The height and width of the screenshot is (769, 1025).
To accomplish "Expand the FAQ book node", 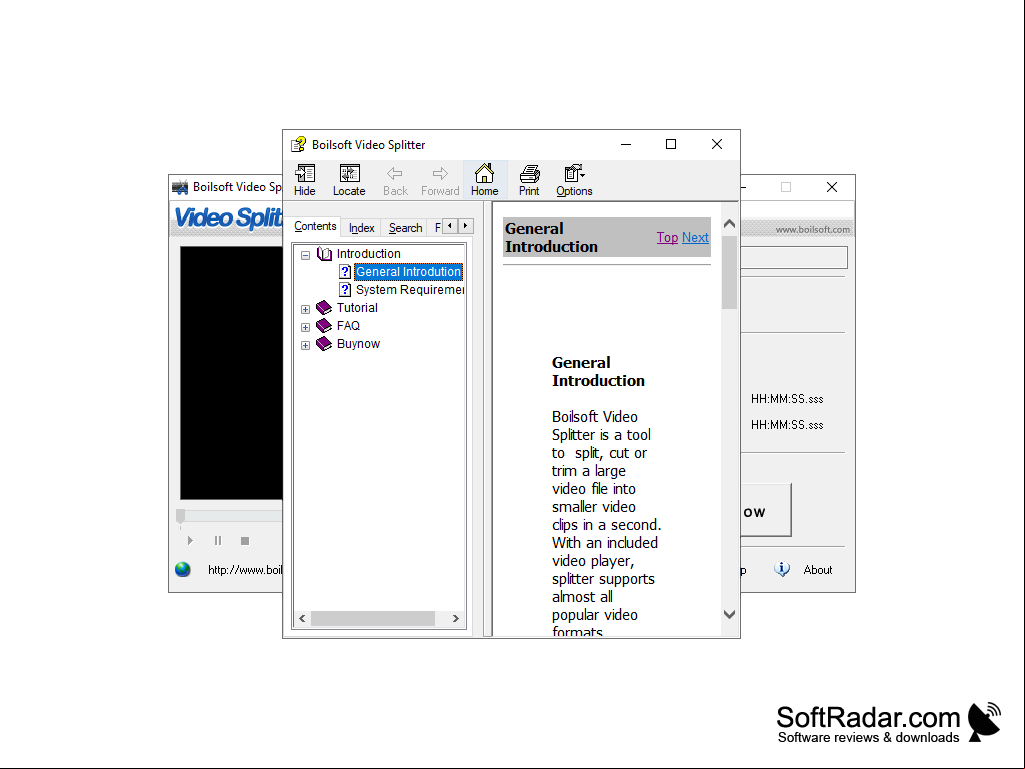I will click(305, 327).
